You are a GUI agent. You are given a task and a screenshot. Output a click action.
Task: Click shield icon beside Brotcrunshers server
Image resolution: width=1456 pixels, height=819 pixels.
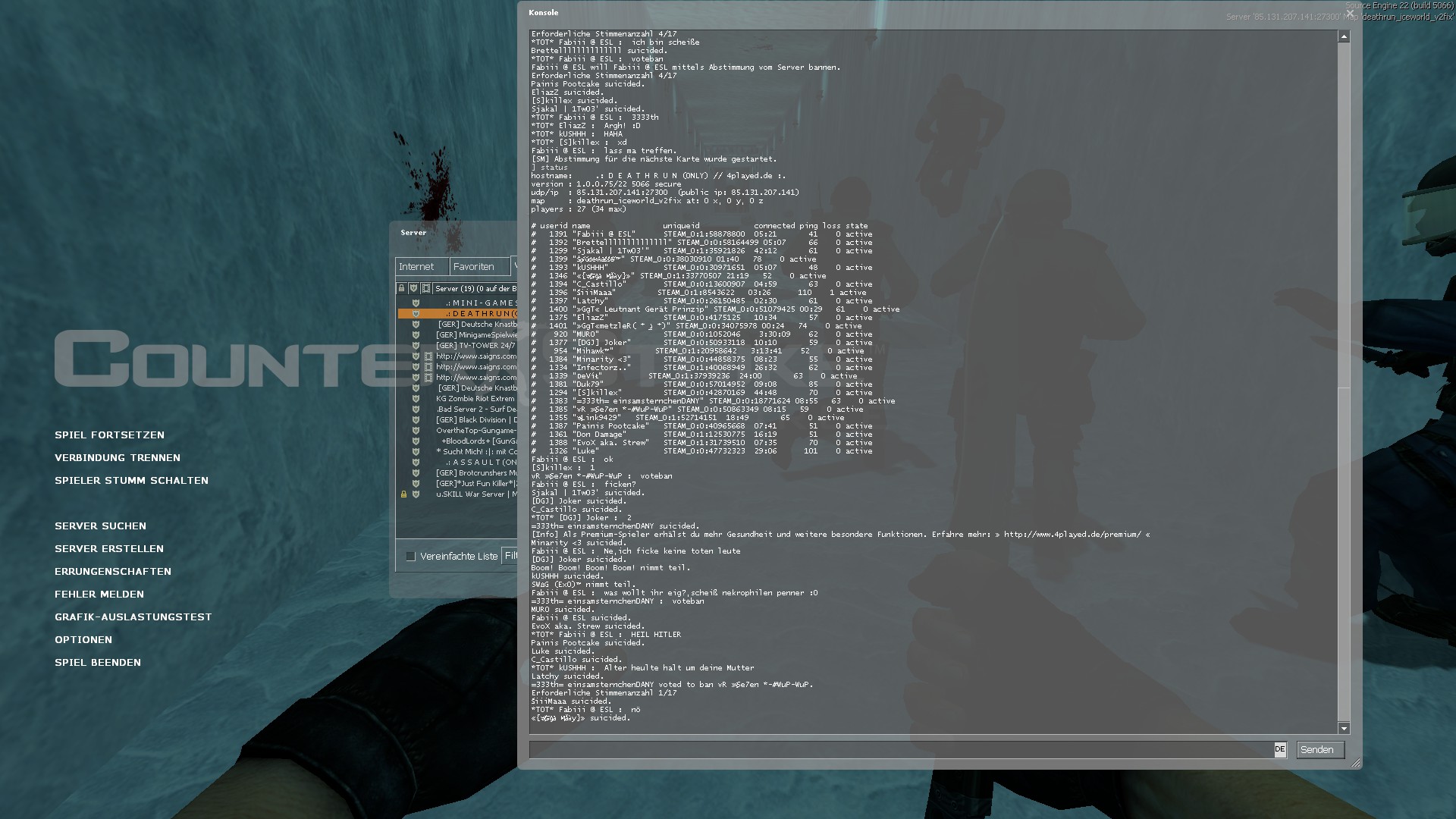(x=416, y=473)
